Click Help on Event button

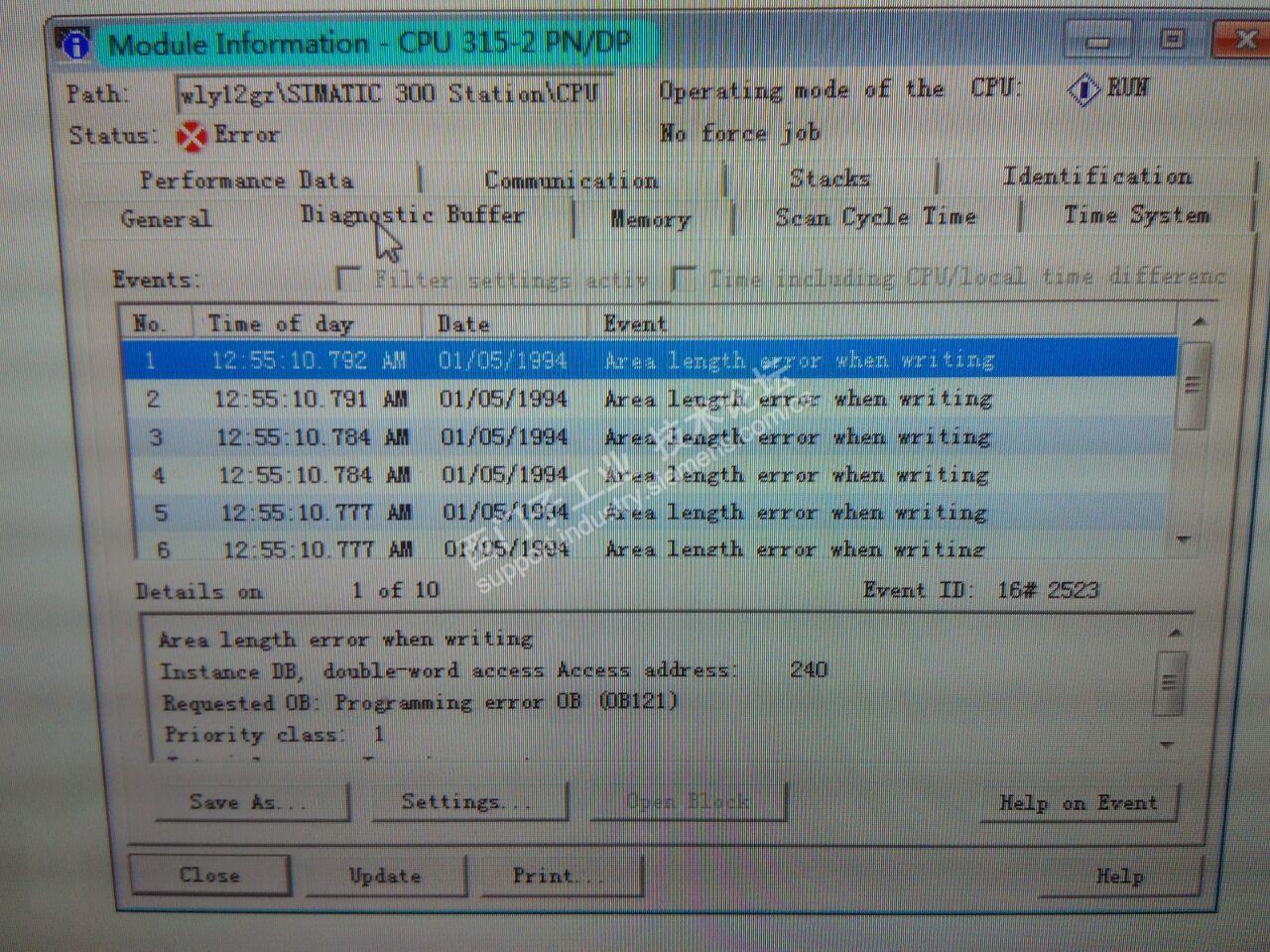coord(1078,802)
